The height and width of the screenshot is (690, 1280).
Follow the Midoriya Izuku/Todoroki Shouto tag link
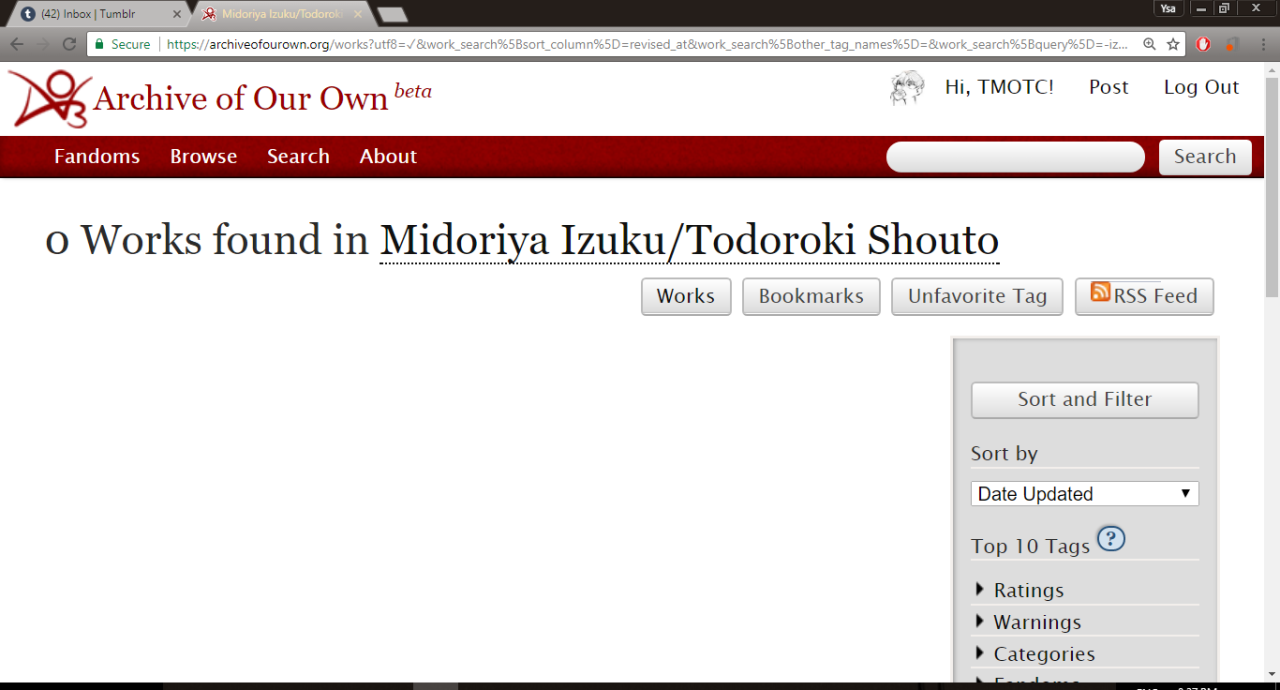(x=689, y=241)
